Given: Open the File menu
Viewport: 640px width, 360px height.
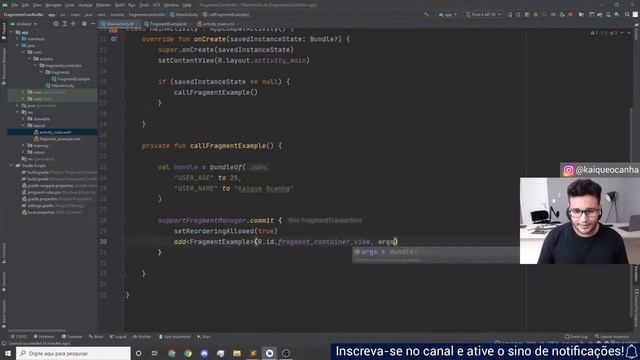Looking at the screenshot, I should point(15,5).
